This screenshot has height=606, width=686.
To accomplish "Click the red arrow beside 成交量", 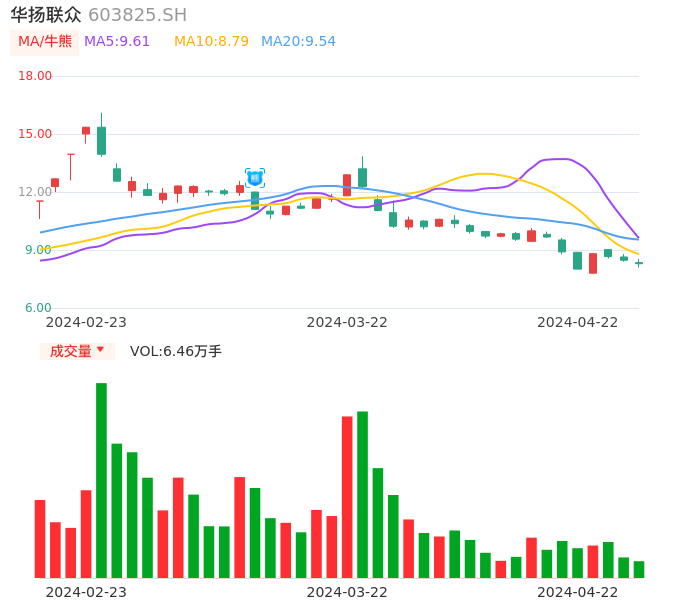I will pyautogui.click(x=100, y=351).
